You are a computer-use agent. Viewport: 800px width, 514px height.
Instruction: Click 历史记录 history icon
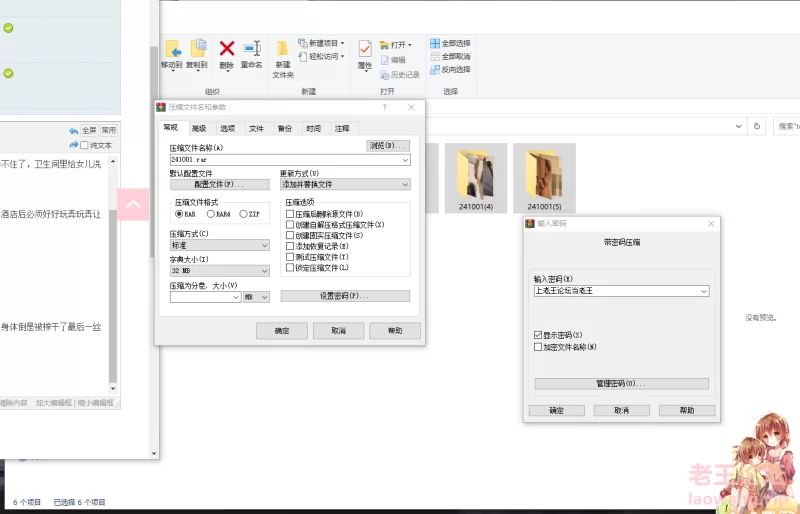click(400, 75)
